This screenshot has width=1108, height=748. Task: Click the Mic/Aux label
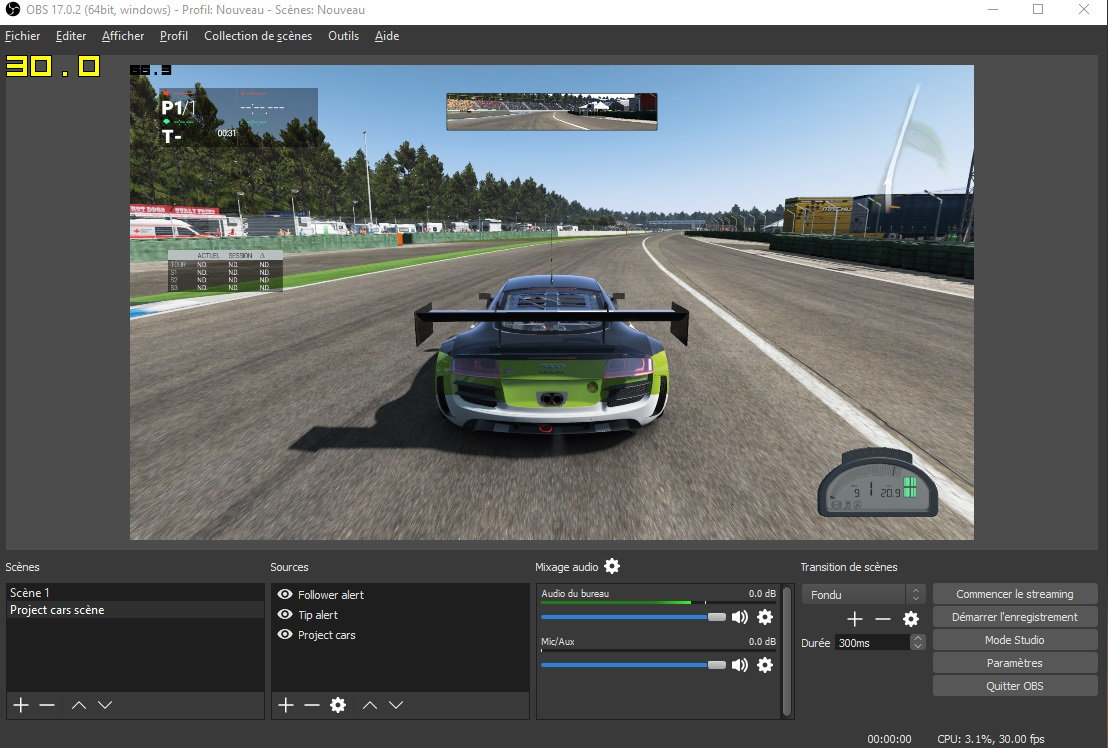(x=558, y=641)
